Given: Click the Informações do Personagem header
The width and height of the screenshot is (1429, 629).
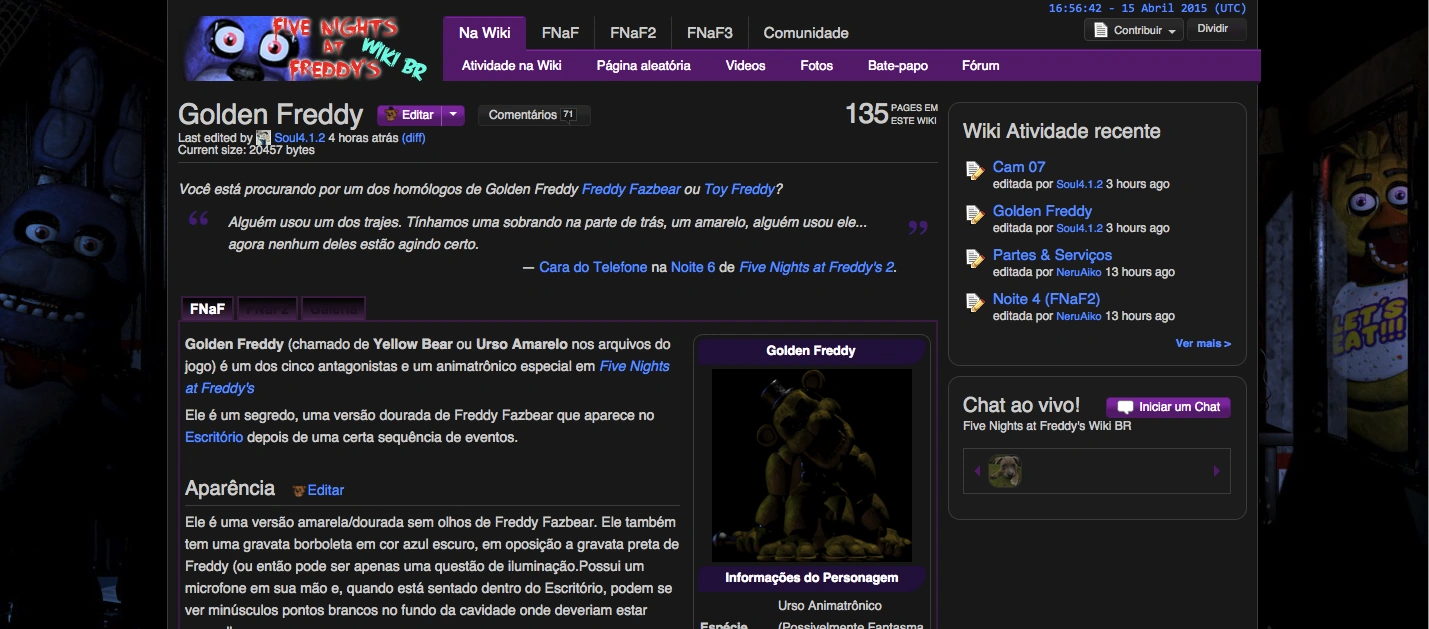Looking at the screenshot, I should 811,577.
